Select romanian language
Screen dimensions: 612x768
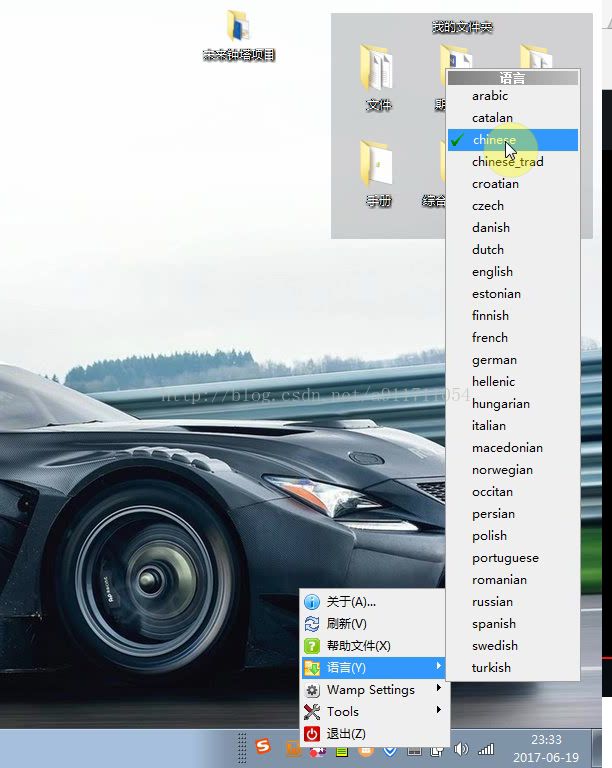coord(513,580)
